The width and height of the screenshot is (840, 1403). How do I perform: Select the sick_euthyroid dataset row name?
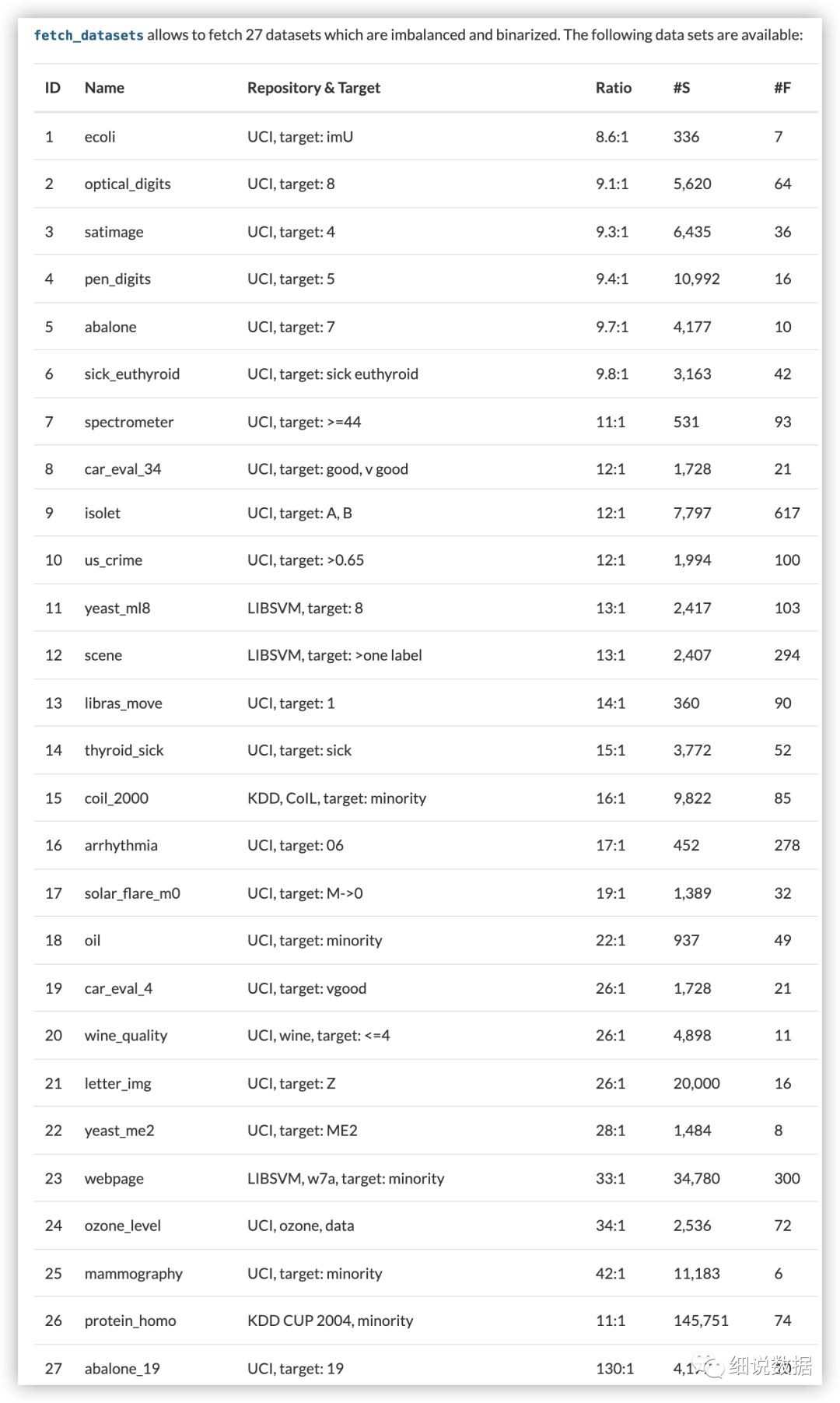coord(131,374)
